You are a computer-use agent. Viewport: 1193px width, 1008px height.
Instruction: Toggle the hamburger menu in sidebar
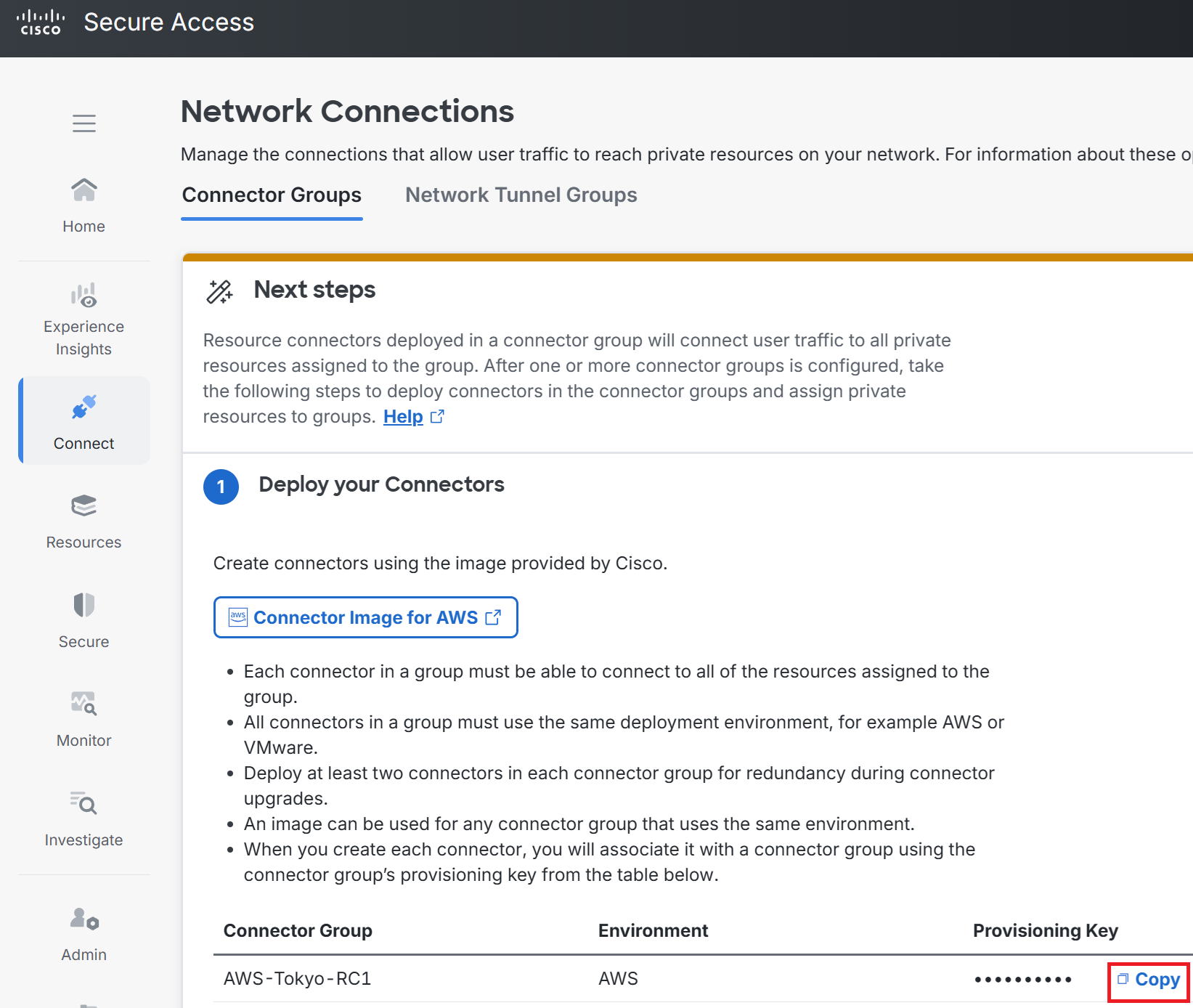coord(84,123)
